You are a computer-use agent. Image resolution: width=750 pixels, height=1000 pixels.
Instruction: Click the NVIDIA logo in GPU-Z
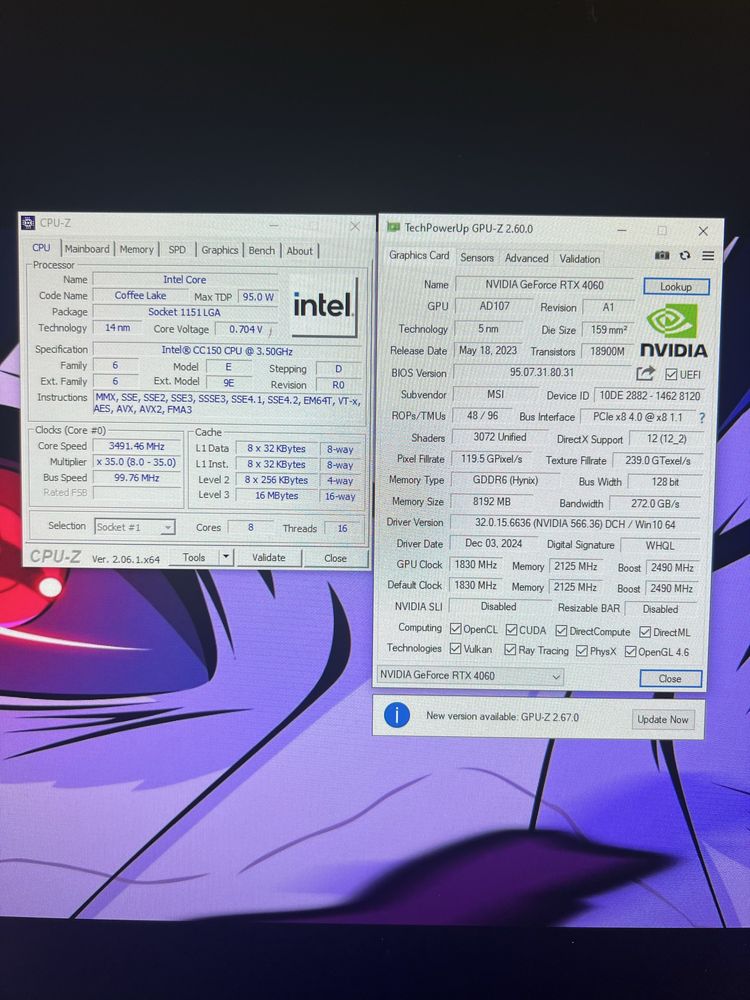(673, 331)
